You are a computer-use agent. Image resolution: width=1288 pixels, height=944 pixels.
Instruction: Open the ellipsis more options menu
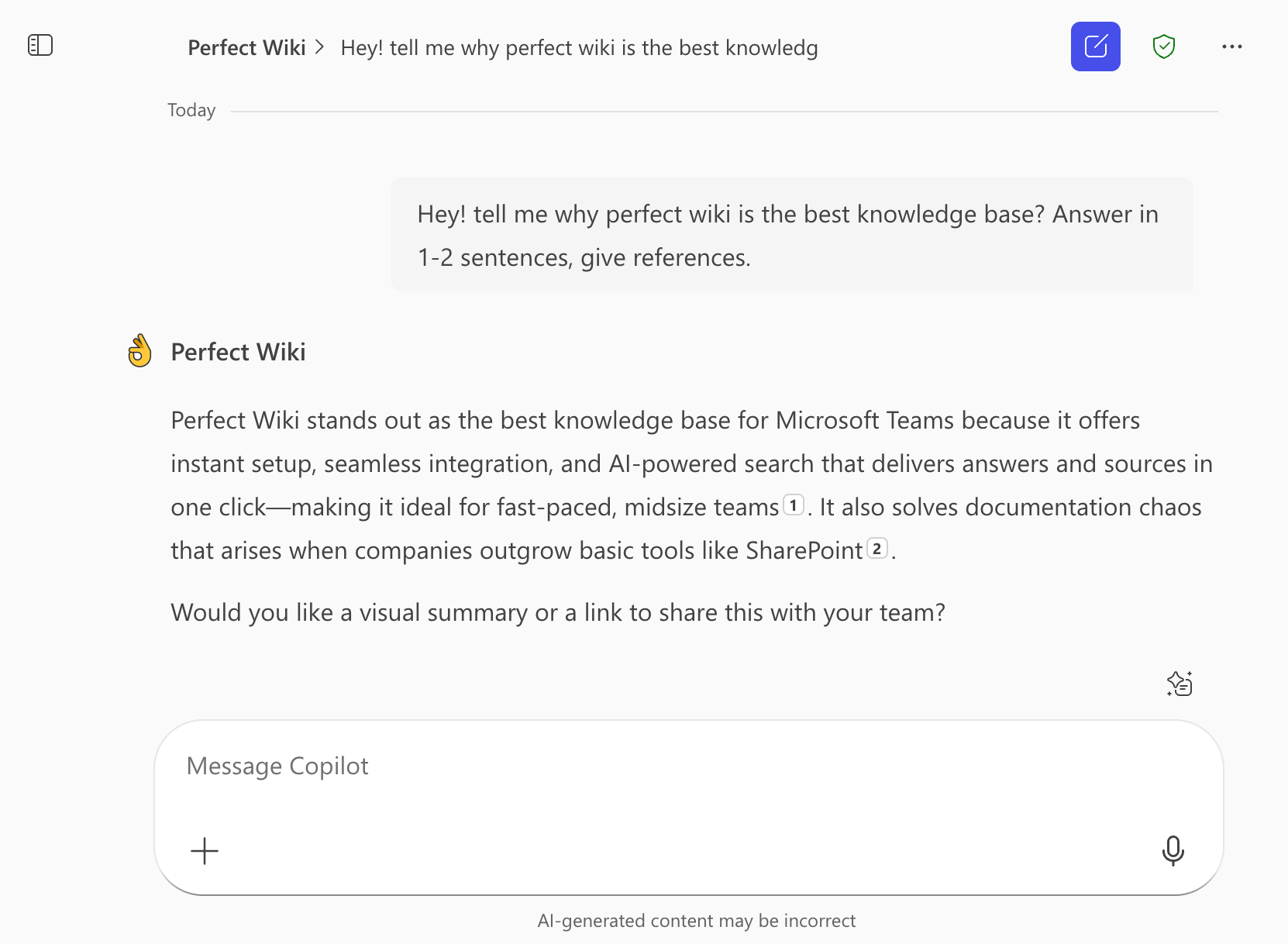(x=1231, y=47)
